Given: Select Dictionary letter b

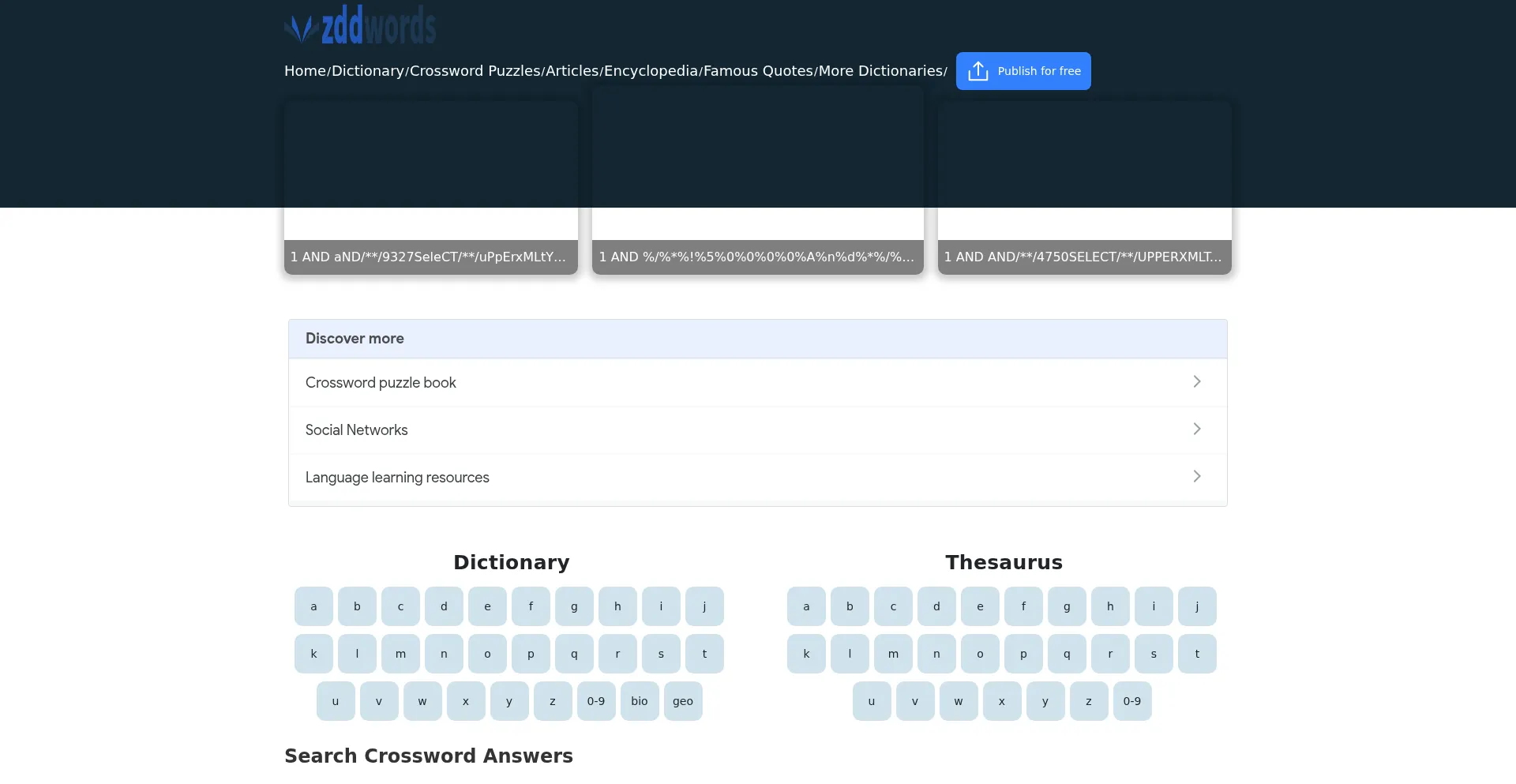Looking at the screenshot, I should click(357, 606).
